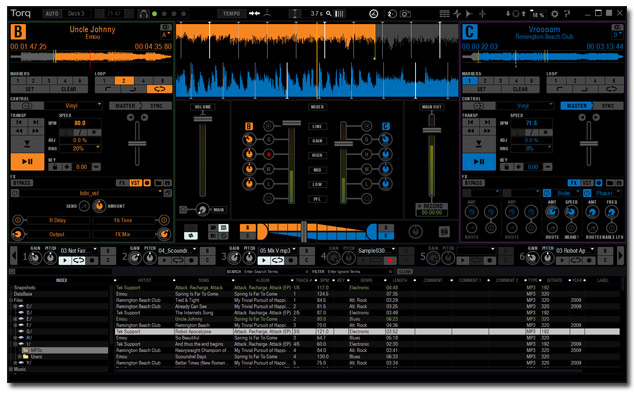The height and width of the screenshot is (397, 634).
Task: Click the AUTO button in top bar
Action: 52,14
